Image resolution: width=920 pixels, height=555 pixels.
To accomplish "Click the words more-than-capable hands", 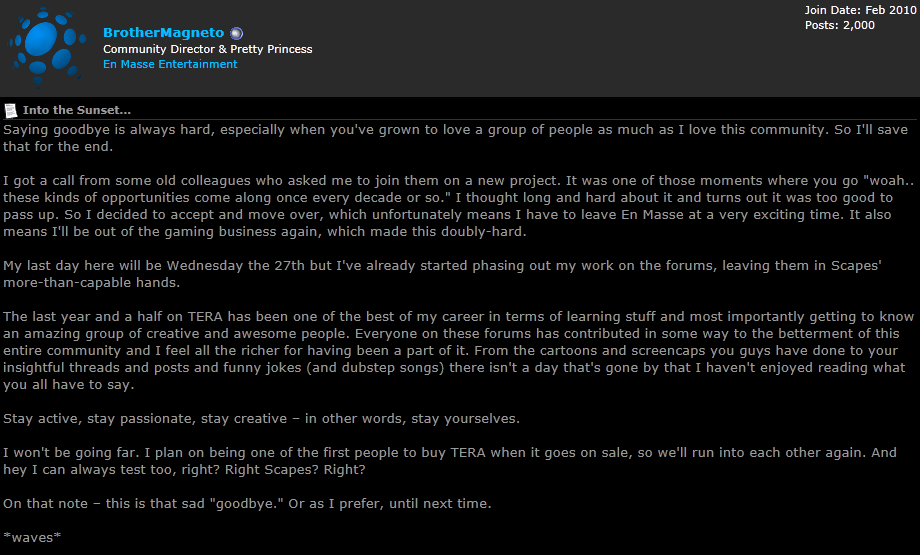I will [91, 283].
